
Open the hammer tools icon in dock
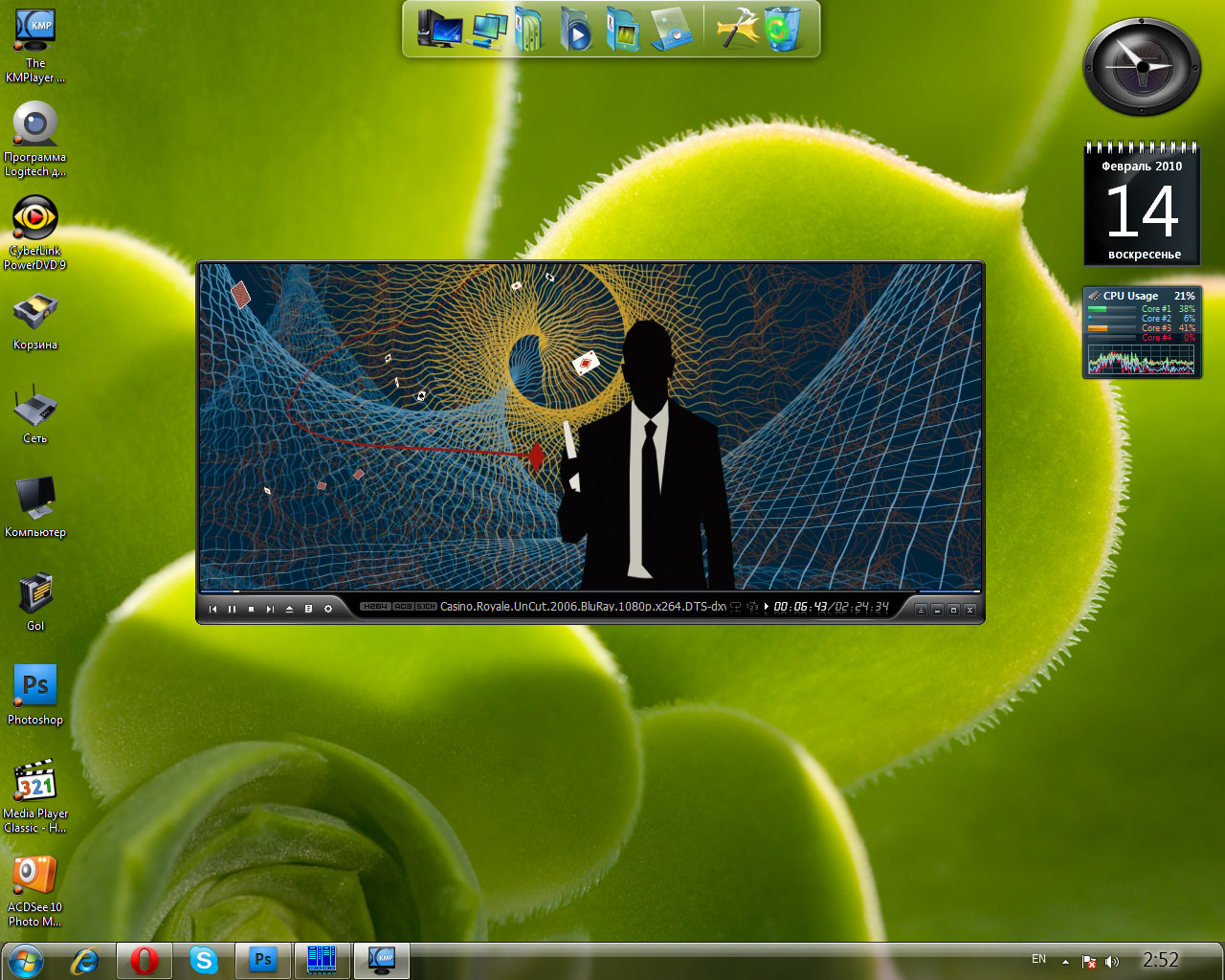737,29
